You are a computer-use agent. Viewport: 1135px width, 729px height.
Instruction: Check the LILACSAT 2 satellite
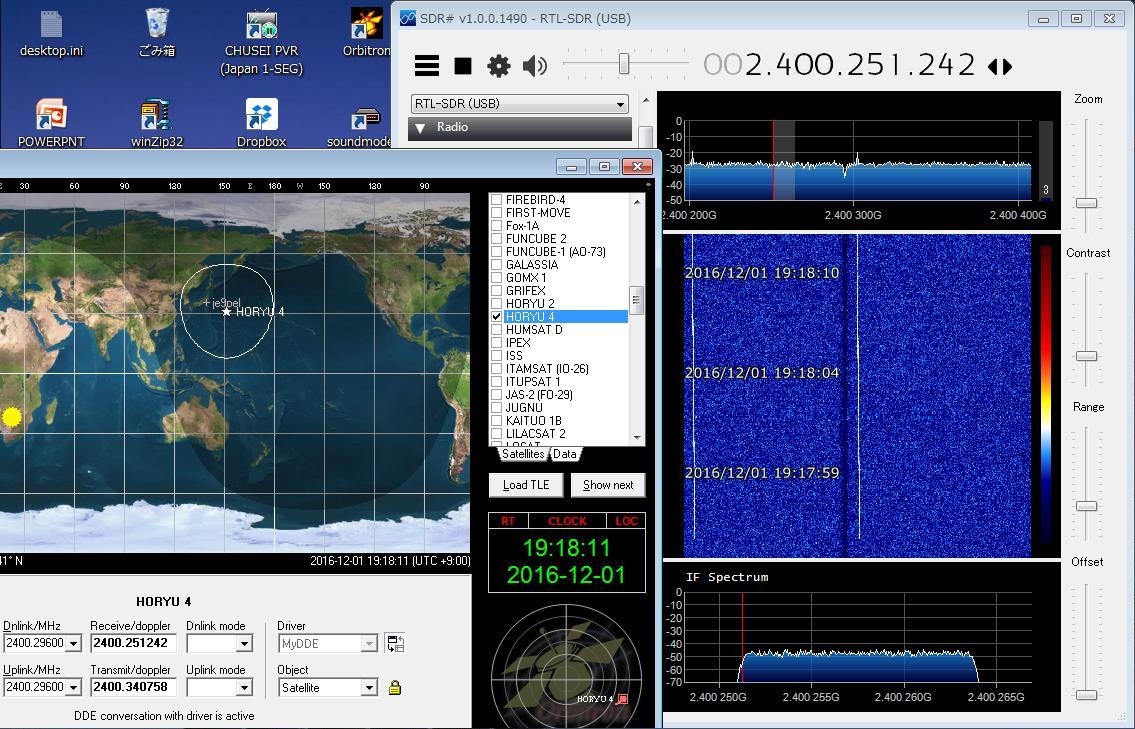coord(497,434)
